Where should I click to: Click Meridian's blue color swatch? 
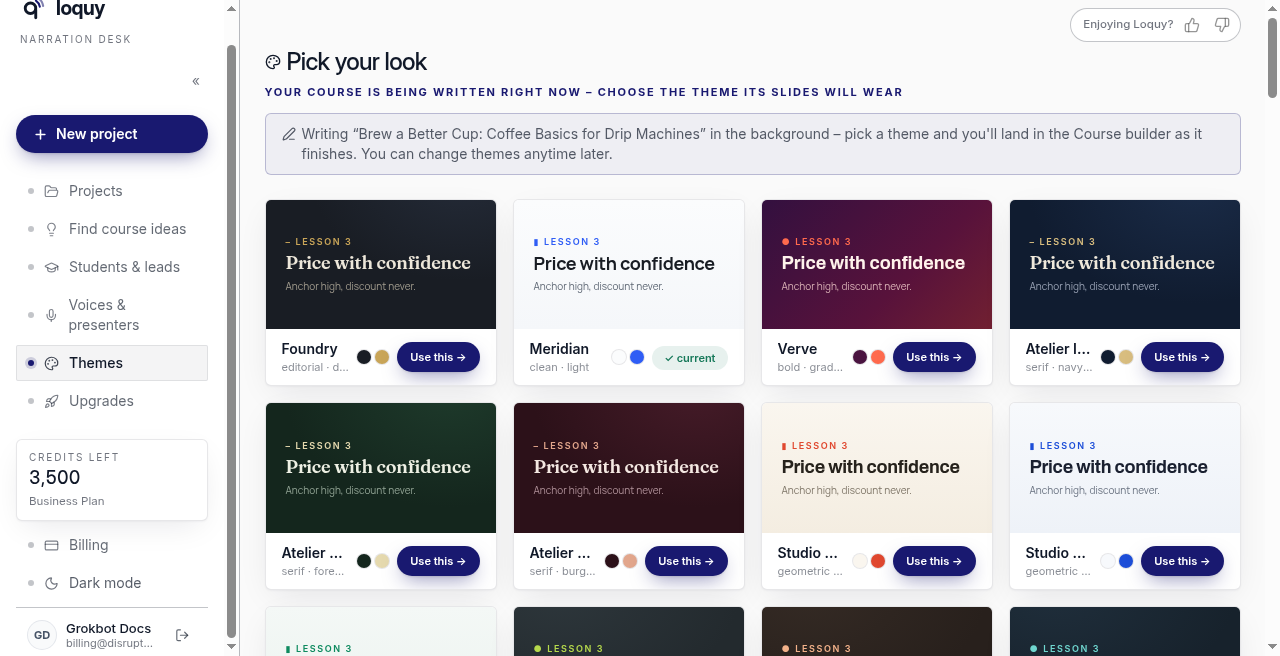click(x=637, y=357)
